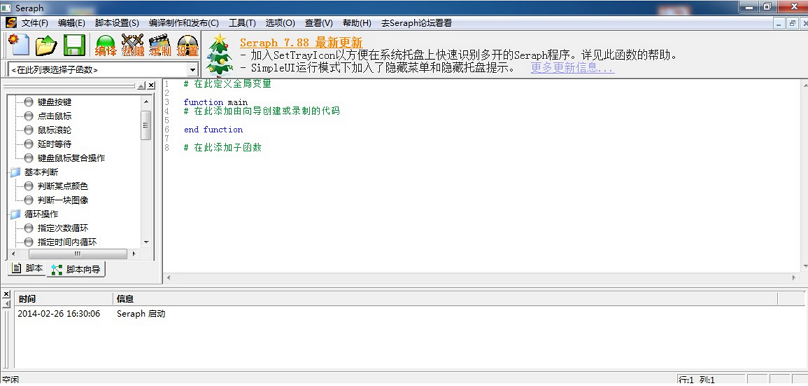This screenshot has width=808, height=386.
Task: Open the 设置 settings icon
Action: point(188,45)
